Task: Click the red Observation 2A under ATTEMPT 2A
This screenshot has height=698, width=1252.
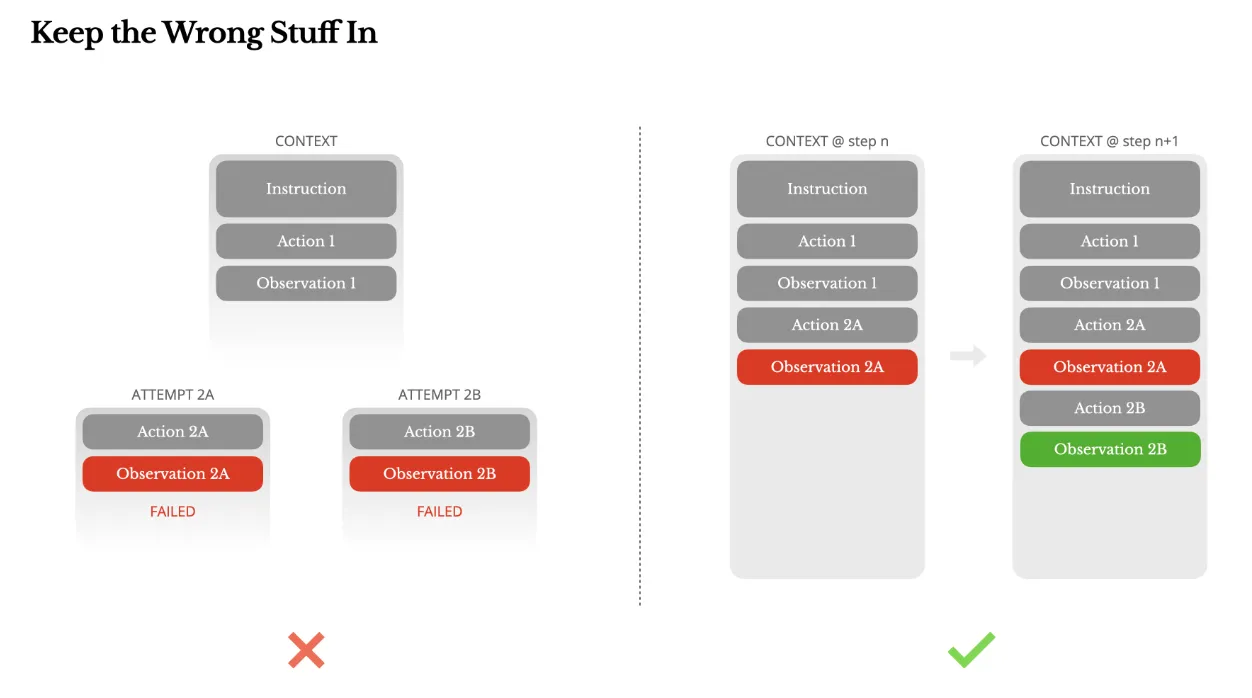Action: [x=173, y=474]
